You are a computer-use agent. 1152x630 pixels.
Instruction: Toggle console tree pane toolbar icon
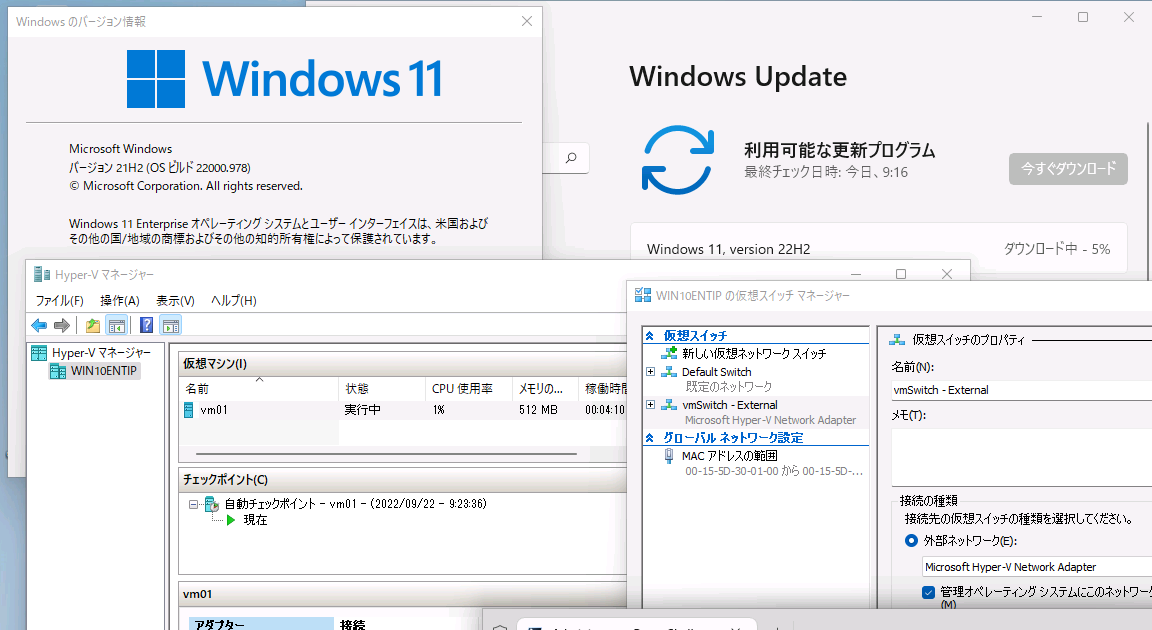pos(117,325)
